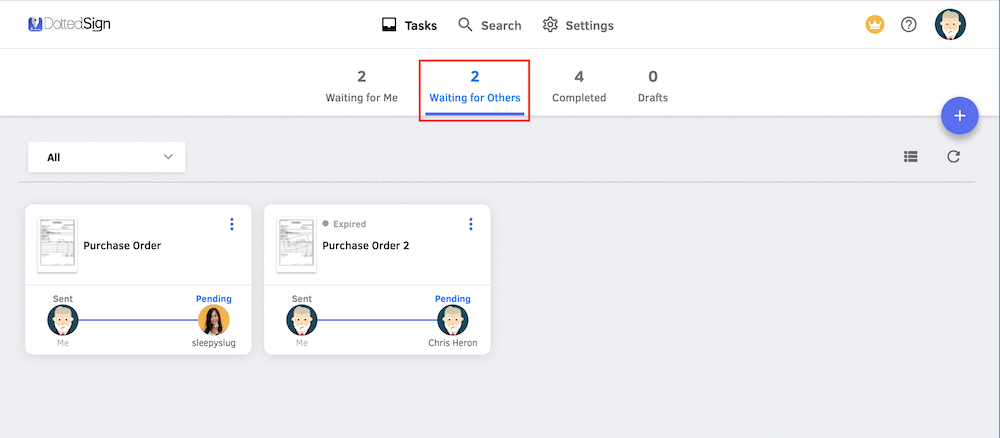This screenshot has width=1000, height=438.
Task: Expand the All filter dropdown
Action: [107, 157]
